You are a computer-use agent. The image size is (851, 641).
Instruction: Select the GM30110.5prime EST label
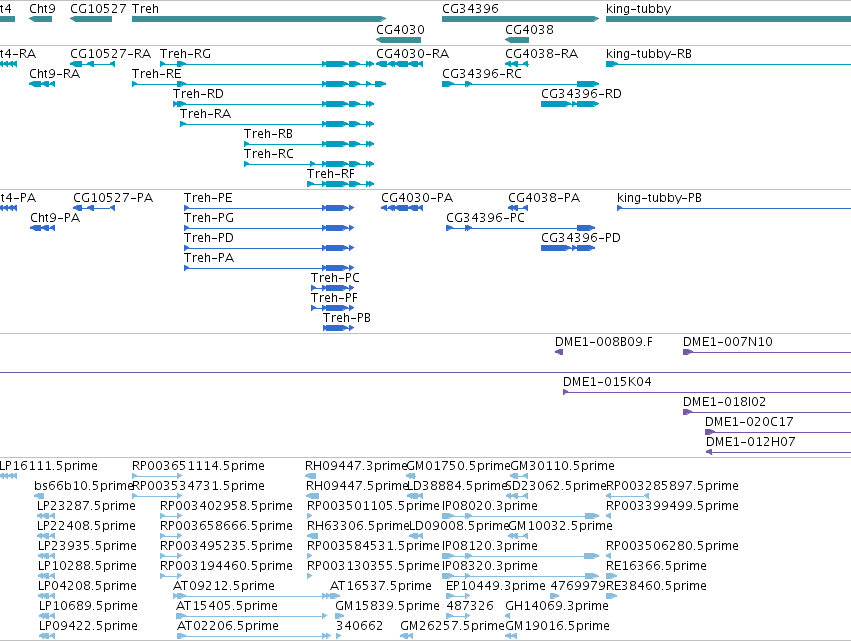[x=562, y=466]
